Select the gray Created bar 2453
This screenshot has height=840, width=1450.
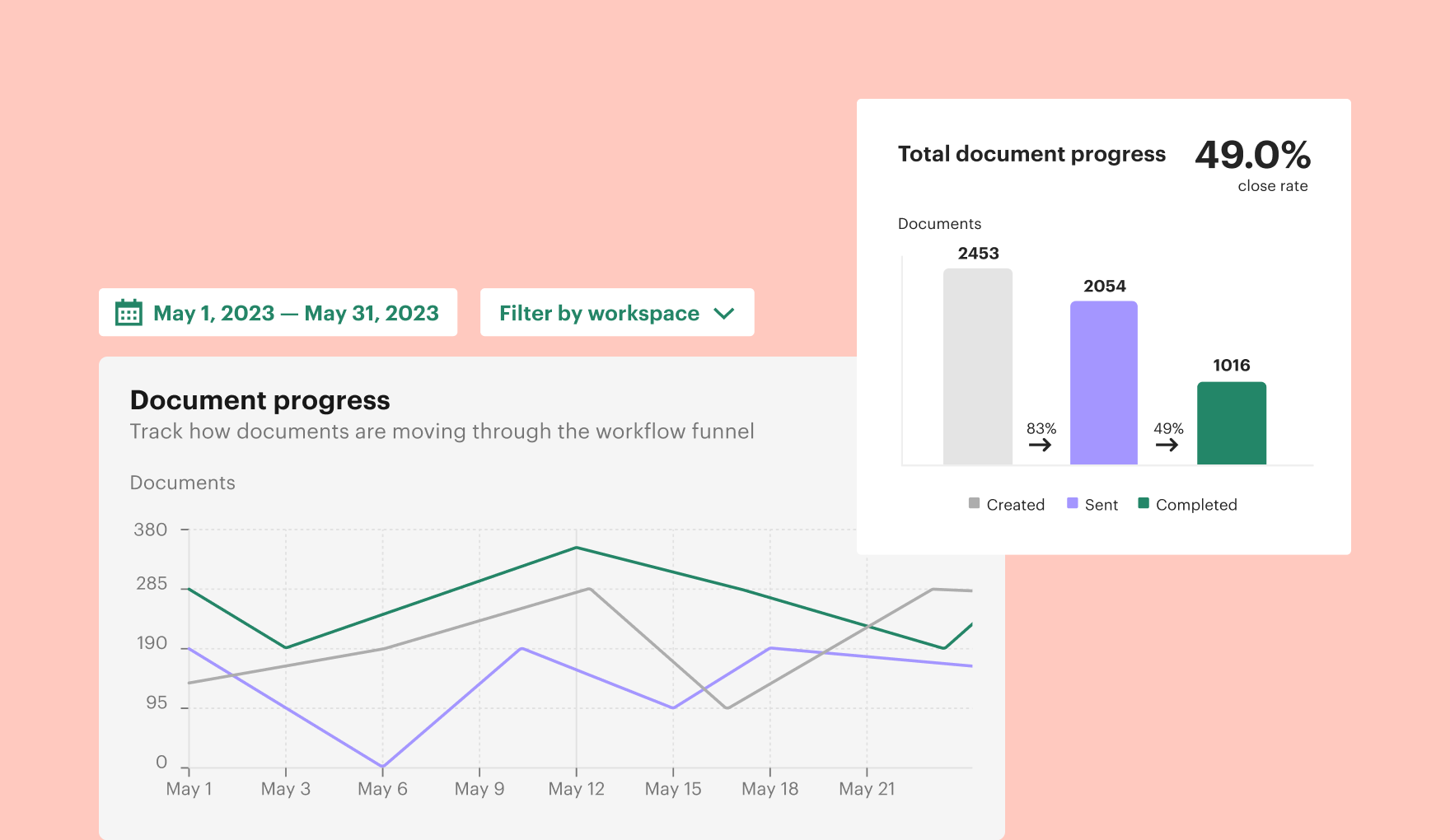pos(978,366)
